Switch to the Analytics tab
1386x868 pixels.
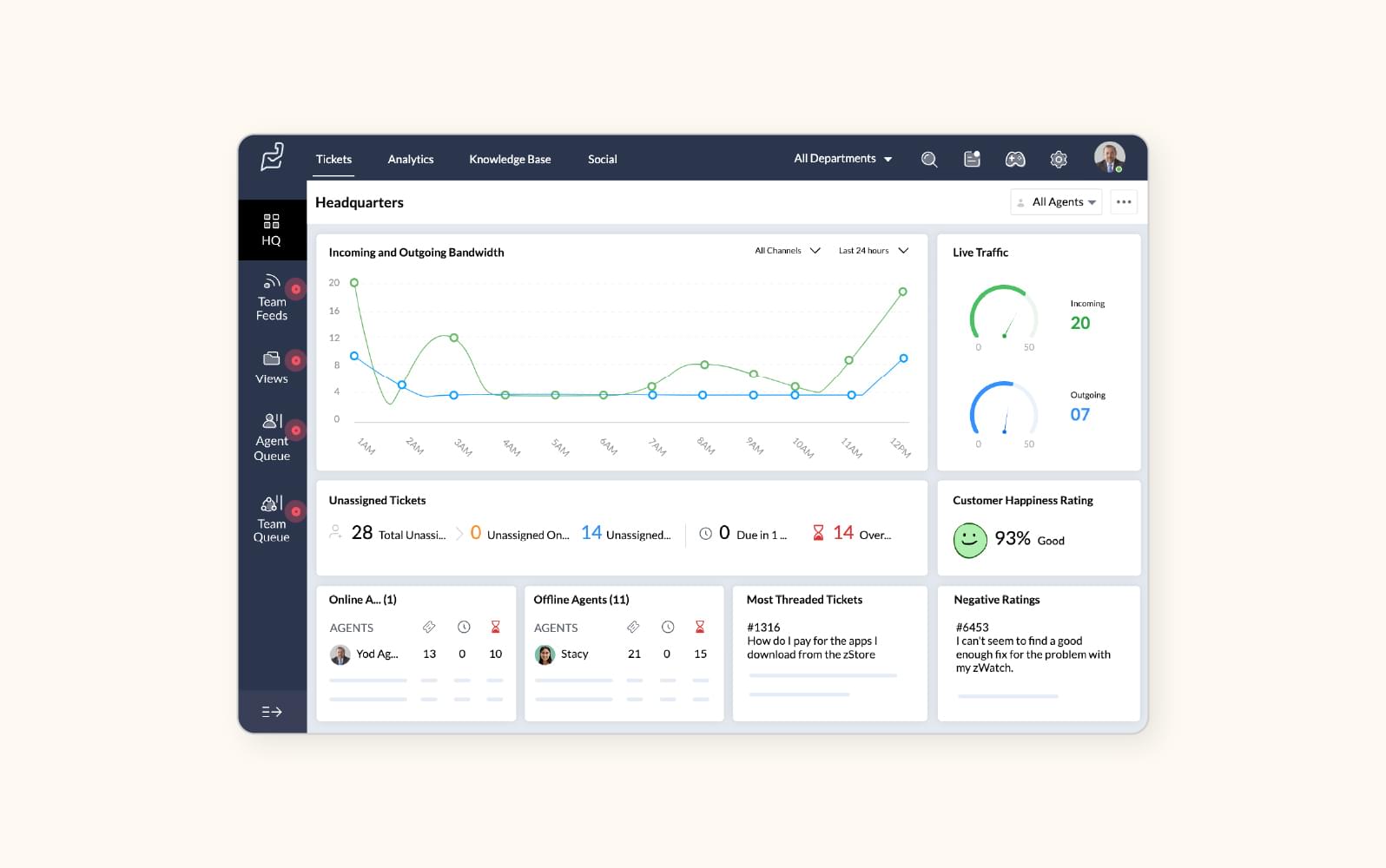[x=411, y=160]
